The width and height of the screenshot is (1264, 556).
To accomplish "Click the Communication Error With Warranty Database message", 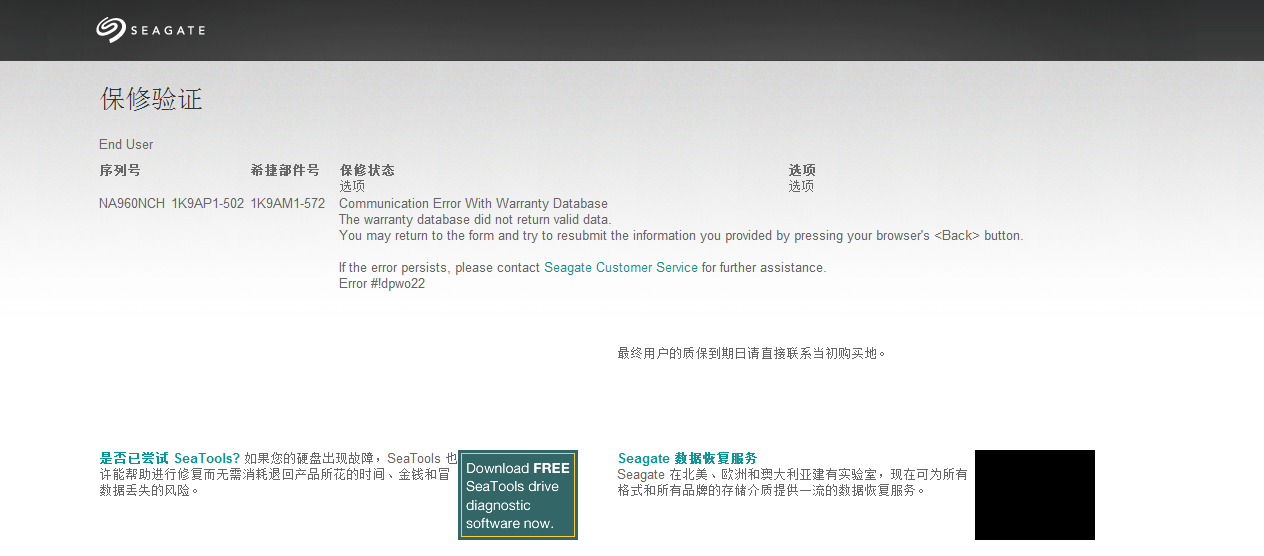I will pyautogui.click(x=473, y=203).
